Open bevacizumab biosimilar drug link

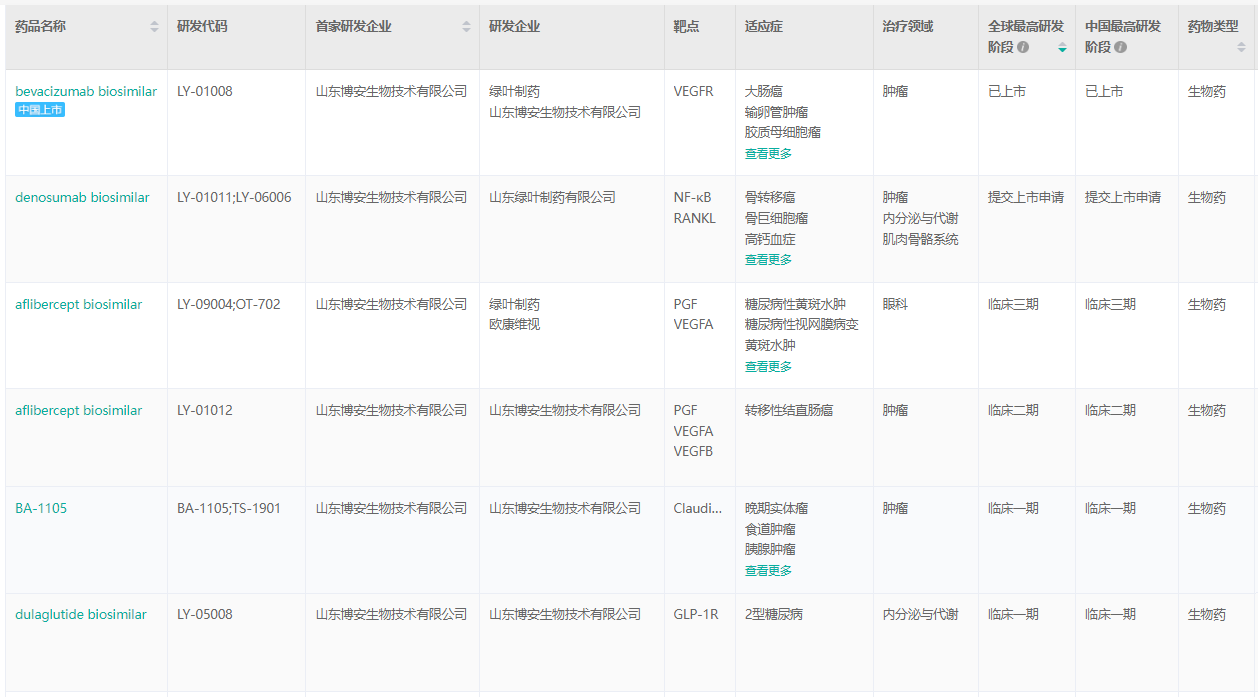86,91
